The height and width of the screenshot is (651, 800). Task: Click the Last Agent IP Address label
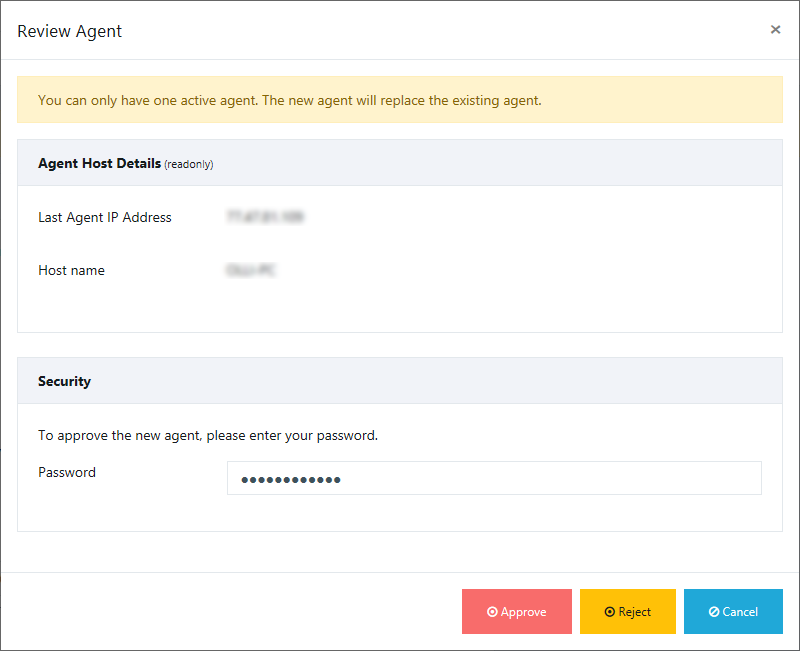click(x=105, y=217)
